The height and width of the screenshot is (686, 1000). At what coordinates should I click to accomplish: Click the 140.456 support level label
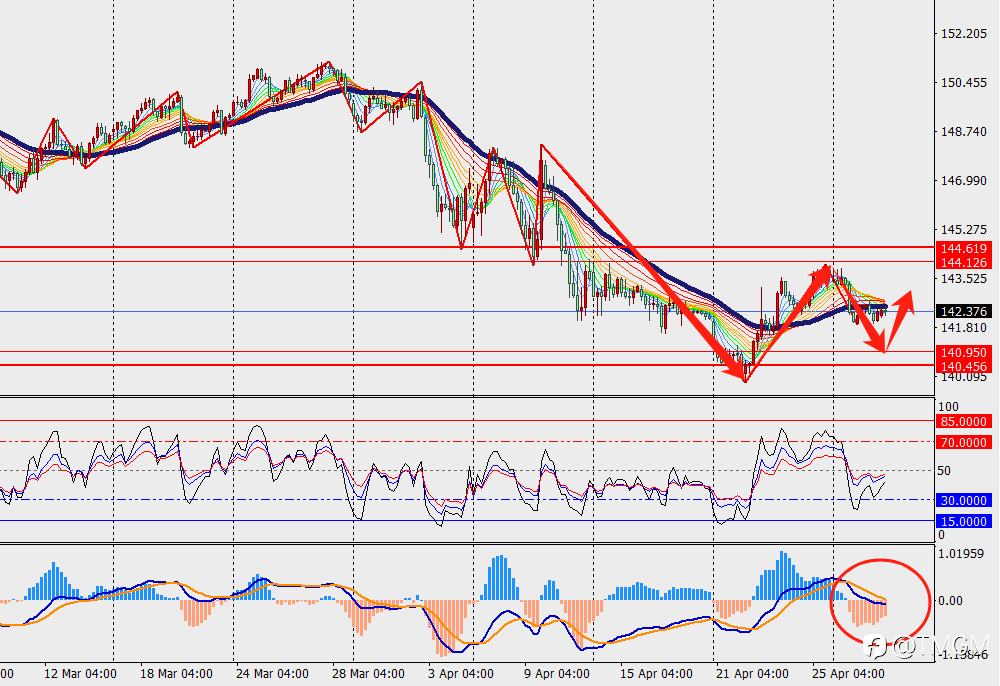tap(964, 367)
